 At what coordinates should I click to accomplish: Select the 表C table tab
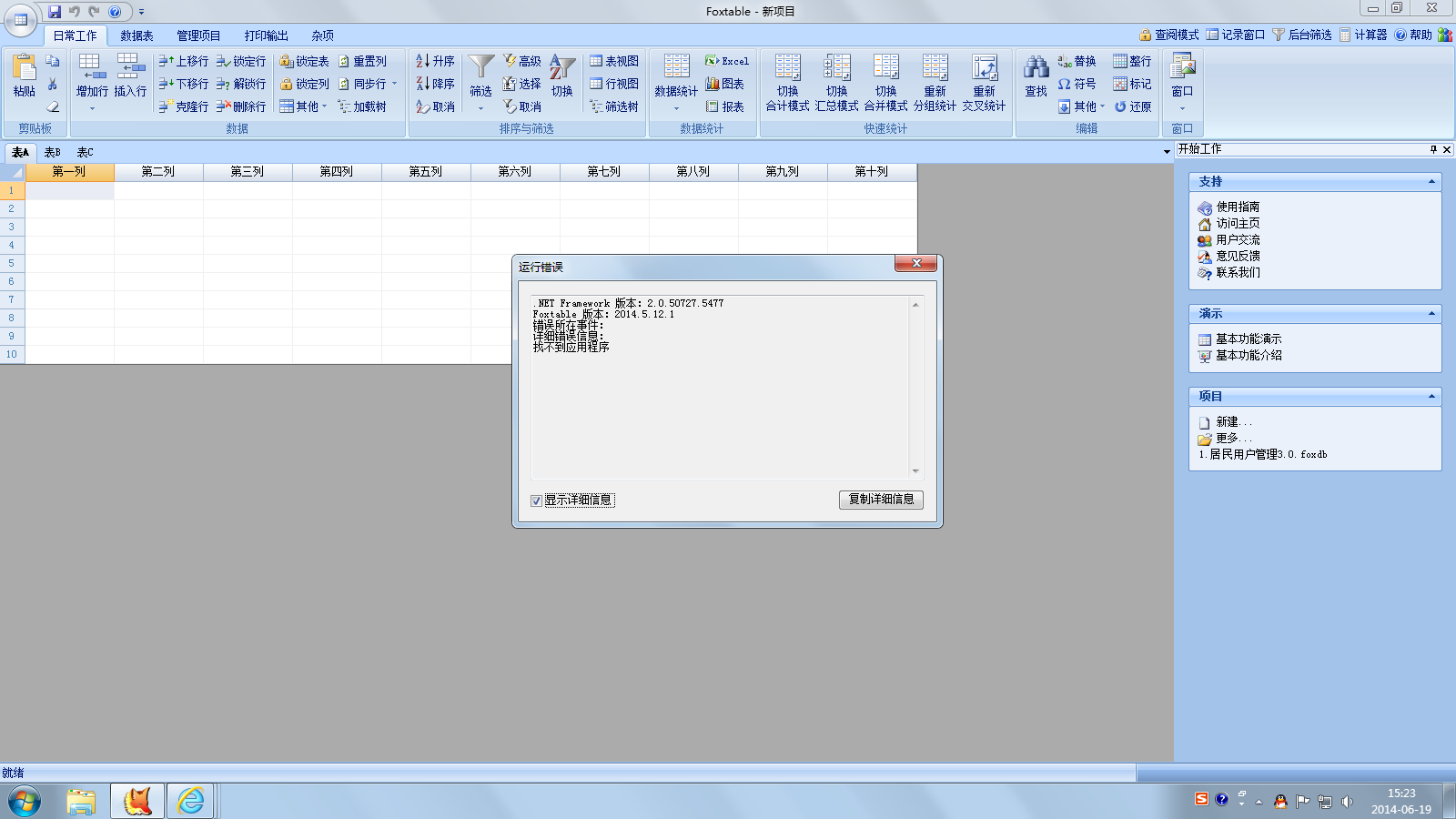[x=85, y=152]
